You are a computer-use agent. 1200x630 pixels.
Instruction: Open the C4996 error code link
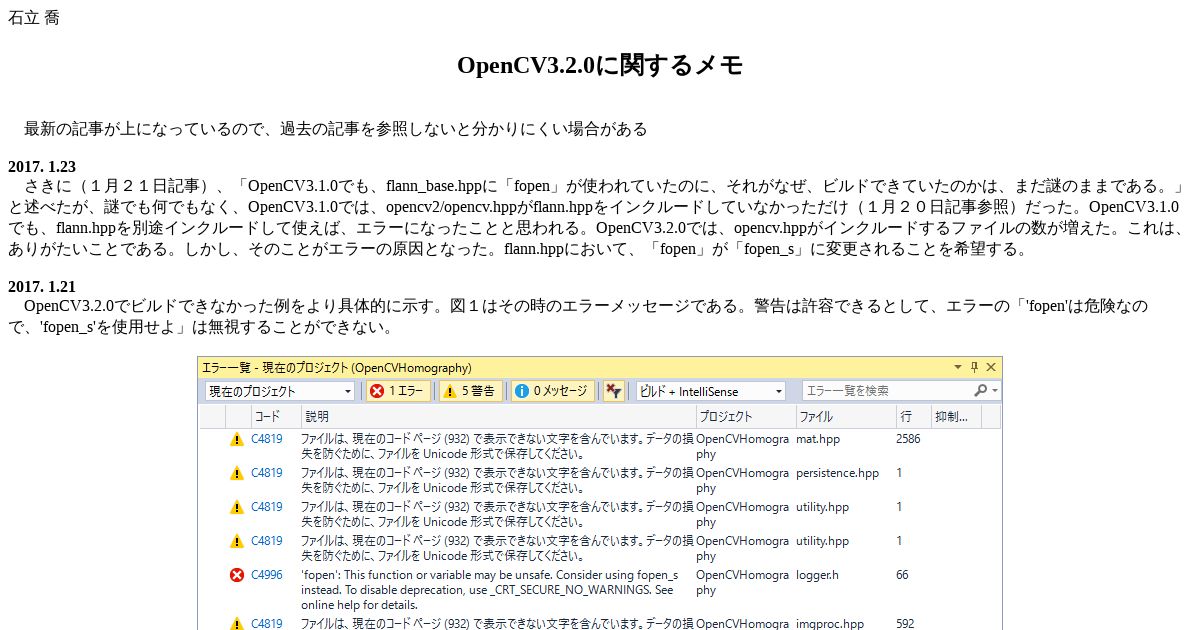pyautogui.click(x=266, y=575)
